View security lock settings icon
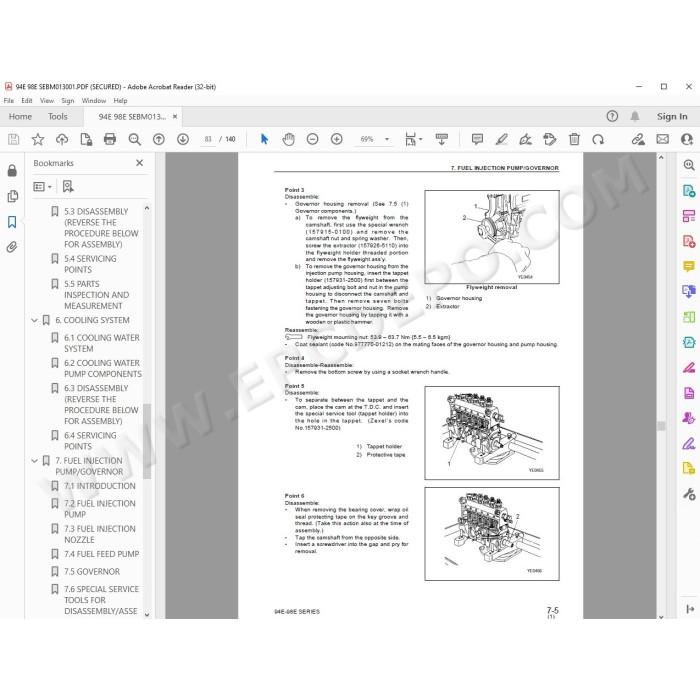This screenshot has height=700, width=700. [12, 170]
